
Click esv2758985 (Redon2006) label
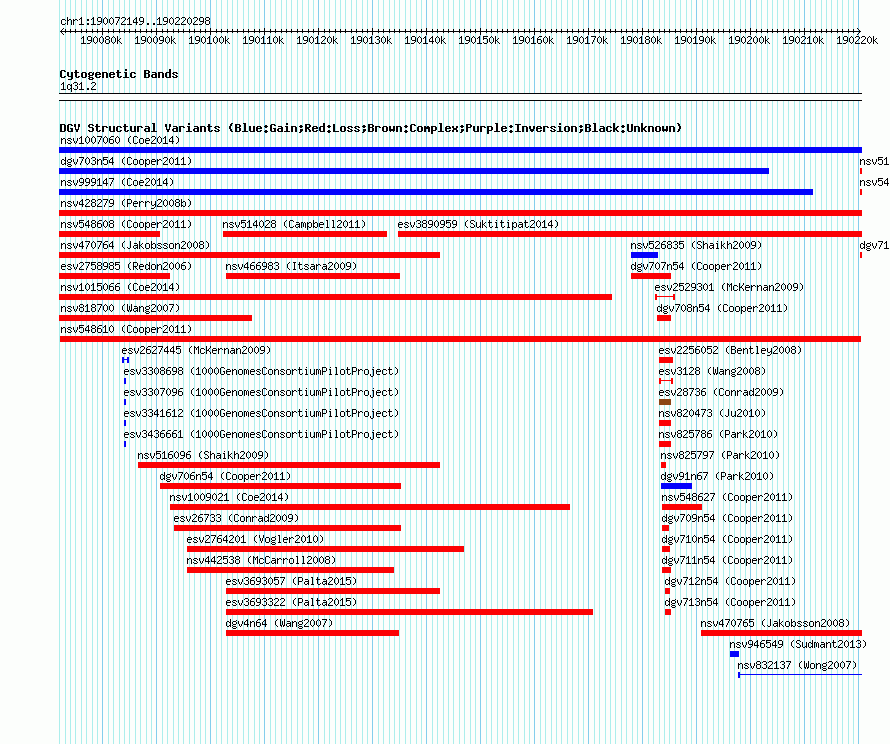pos(126,266)
